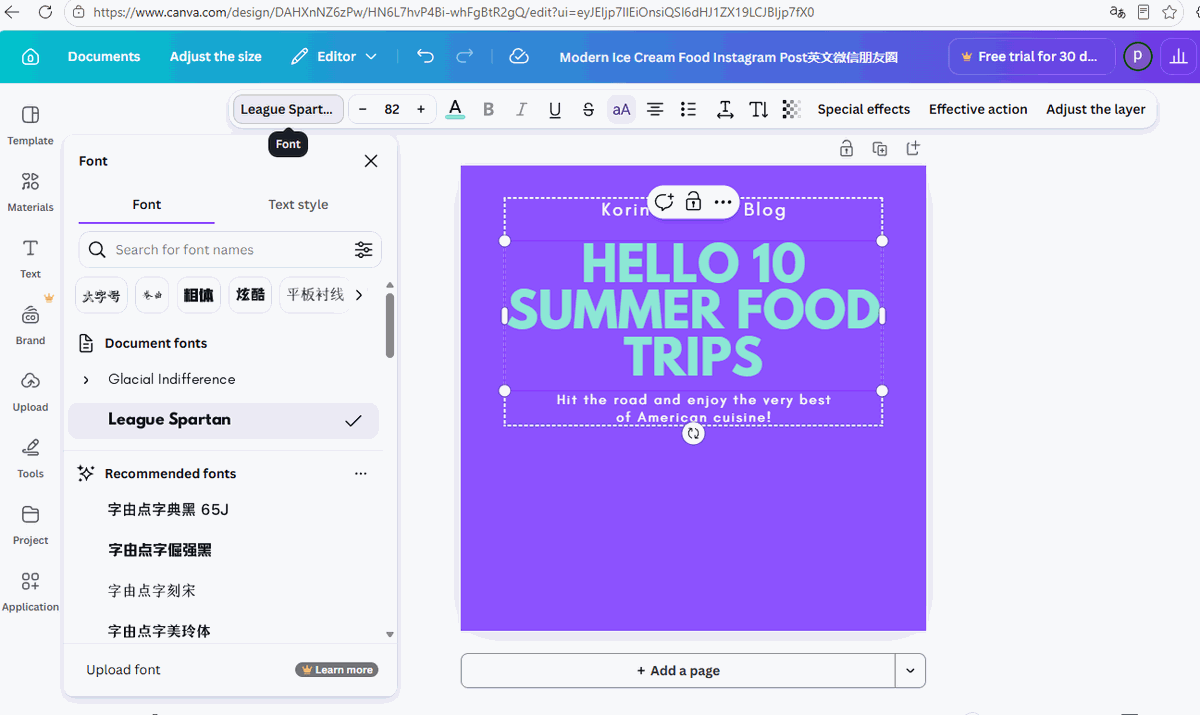This screenshot has width=1200, height=715.
Task: Open the font search filters icon
Action: tap(363, 250)
